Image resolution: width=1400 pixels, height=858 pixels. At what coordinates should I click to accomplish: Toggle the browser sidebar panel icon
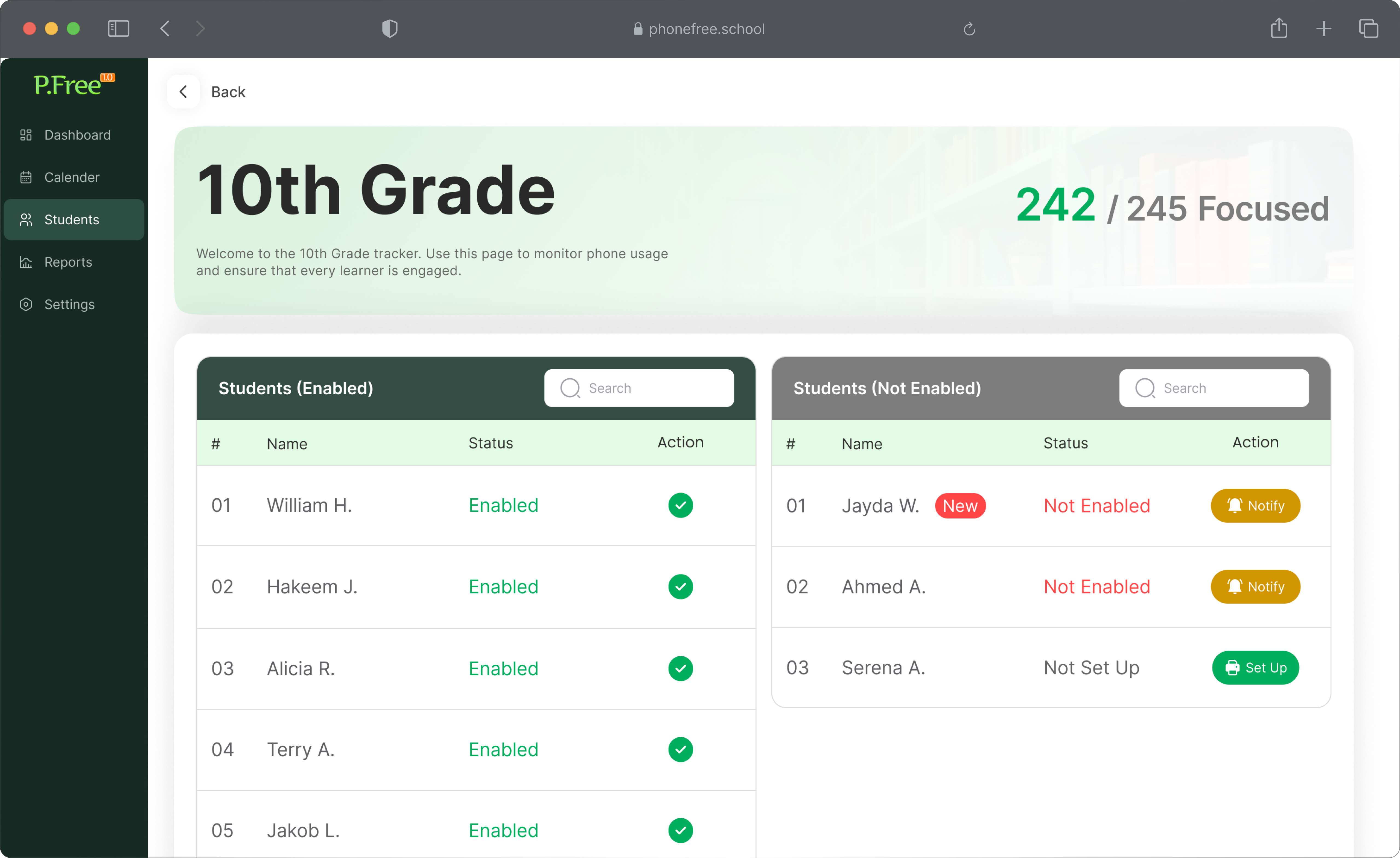click(118, 28)
